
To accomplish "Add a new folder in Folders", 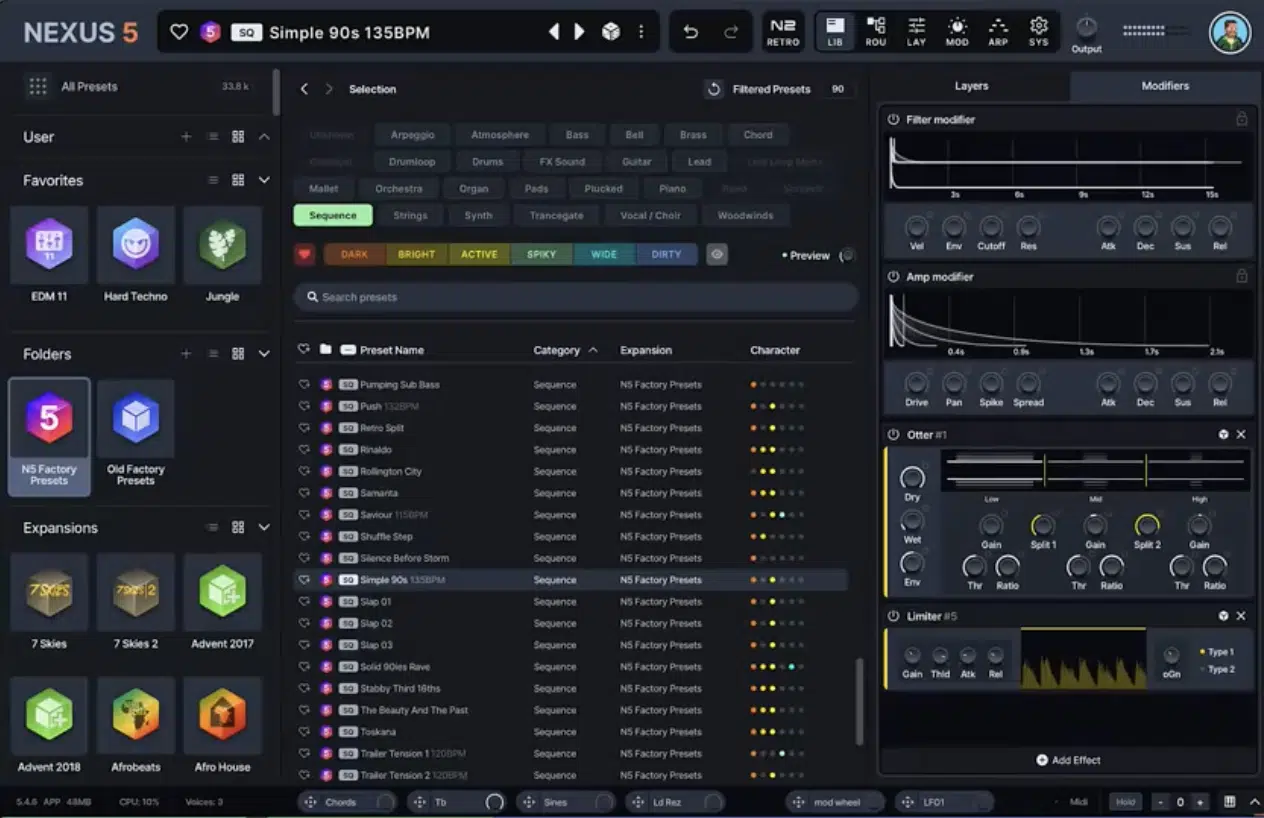I will [186, 354].
